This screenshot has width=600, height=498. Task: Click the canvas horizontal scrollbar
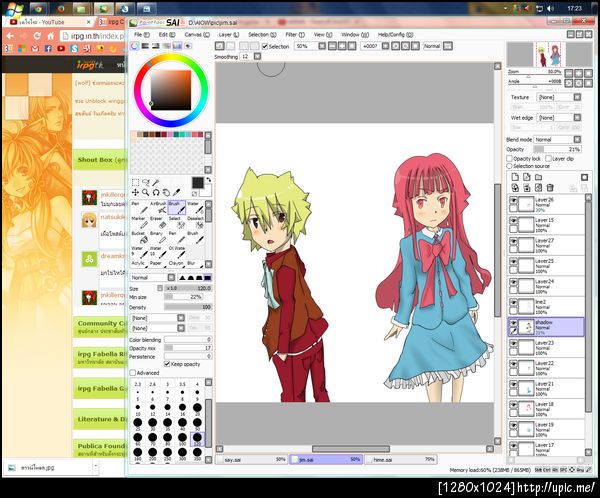(x=351, y=448)
